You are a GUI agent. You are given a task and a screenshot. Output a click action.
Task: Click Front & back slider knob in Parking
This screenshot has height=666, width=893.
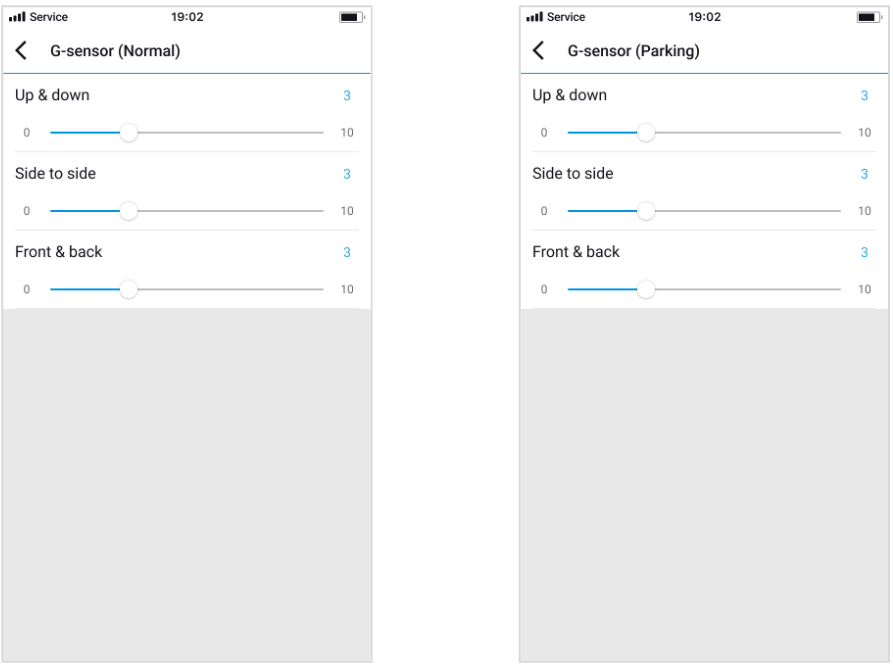click(x=646, y=289)
